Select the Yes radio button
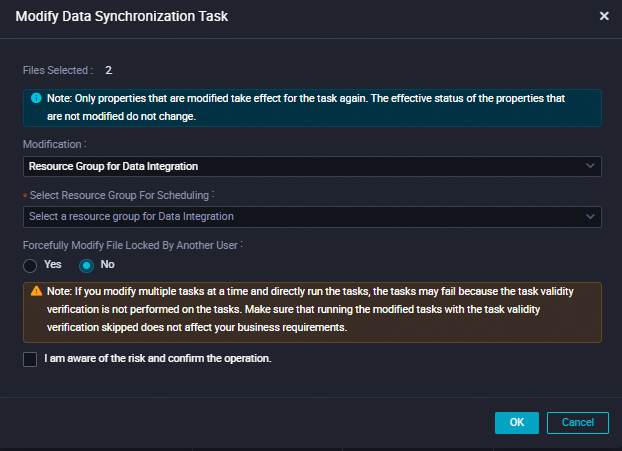Screen dimensions: 622x451 (x=31, y=265)
